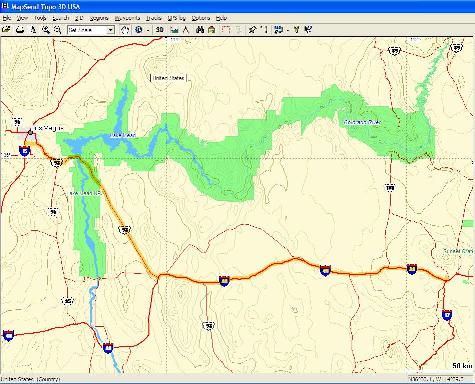Viewport: 475px width, 384px height.
Task: Click the Las Vegas city marker
Action: coord(31,132)
